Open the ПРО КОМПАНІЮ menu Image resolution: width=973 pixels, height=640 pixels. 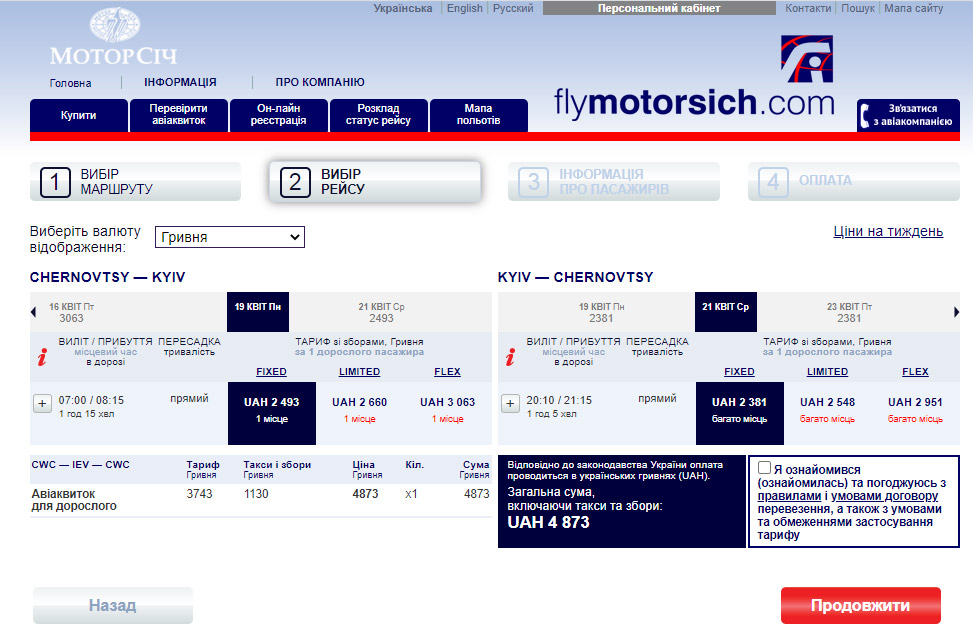320,82
